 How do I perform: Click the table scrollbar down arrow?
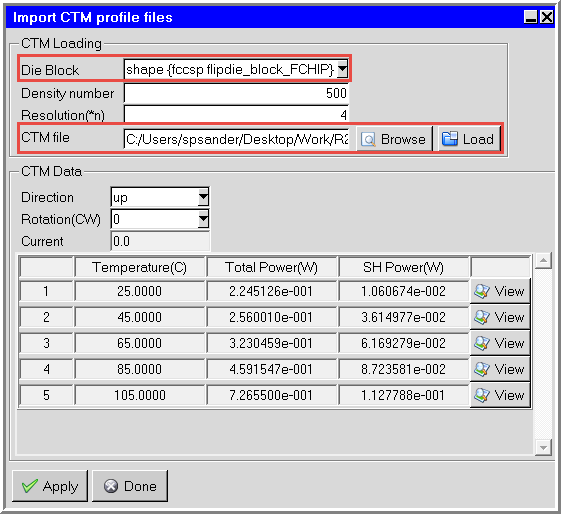pyautogui.click(x=543, y=447)
